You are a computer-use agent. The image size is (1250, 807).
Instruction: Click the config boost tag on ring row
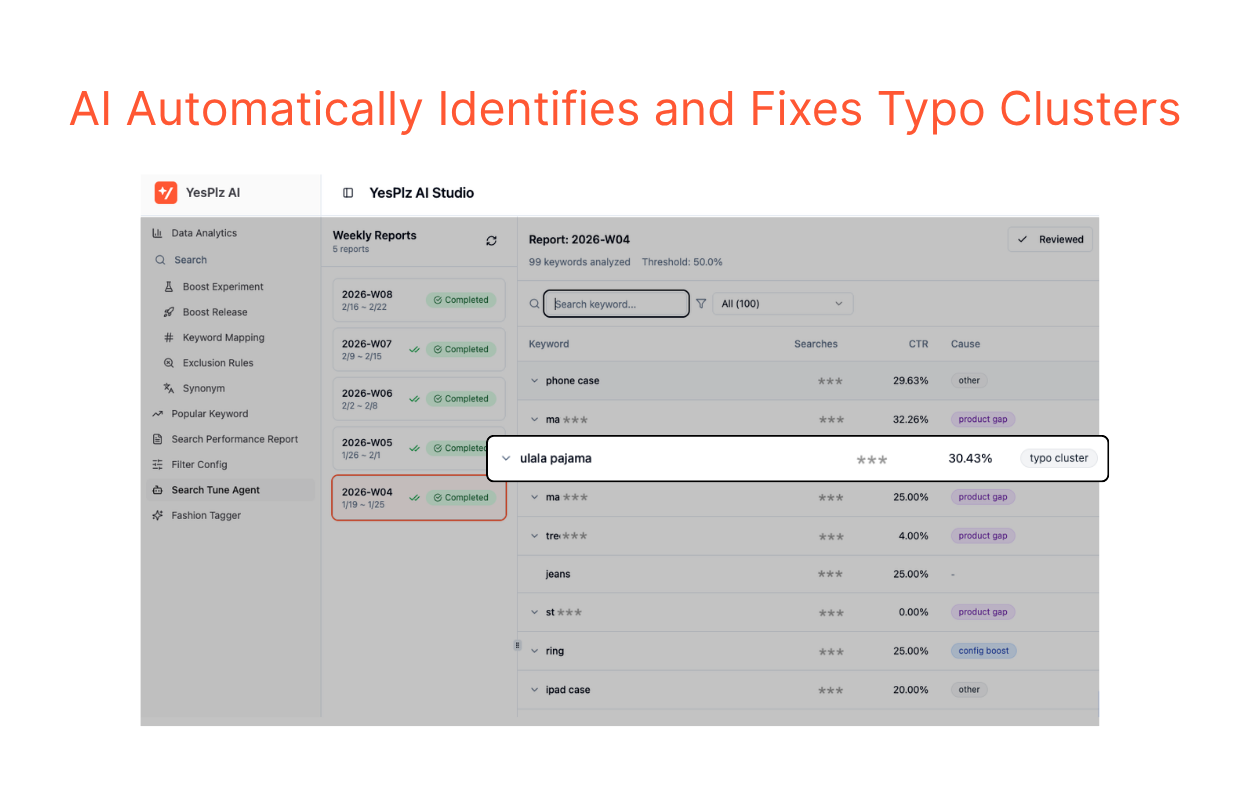click(984, 651)
